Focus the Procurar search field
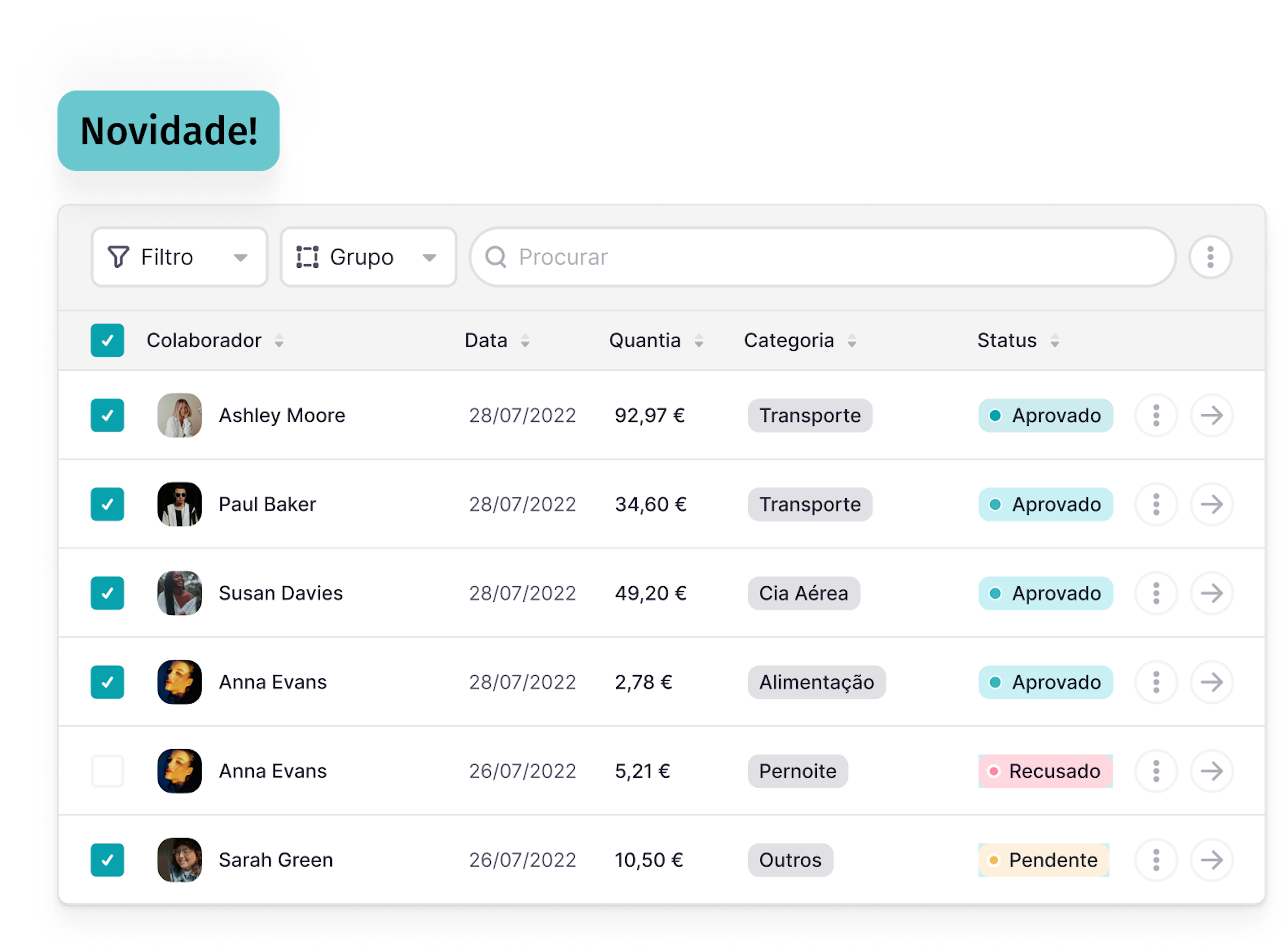Screen dimensions: 1288x946 pos(822,257)
